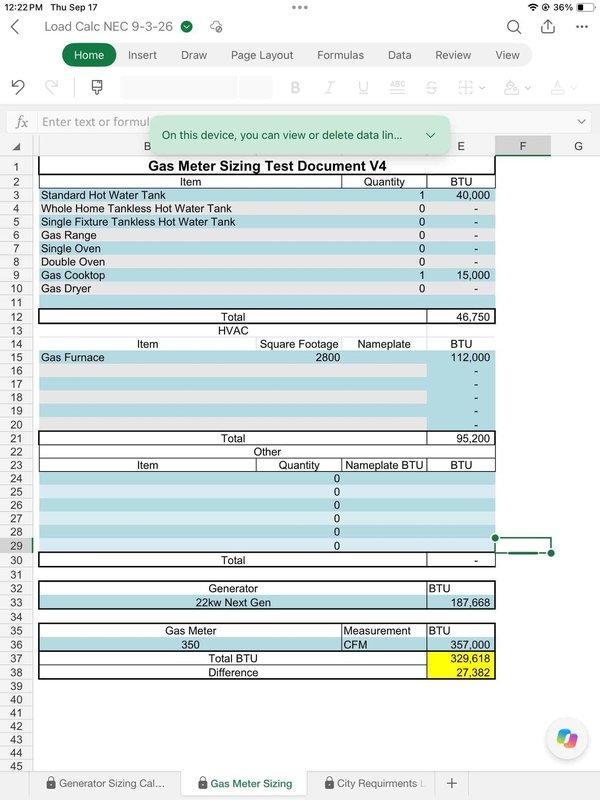
Task: Click the font size box
Action: [255, 87]
